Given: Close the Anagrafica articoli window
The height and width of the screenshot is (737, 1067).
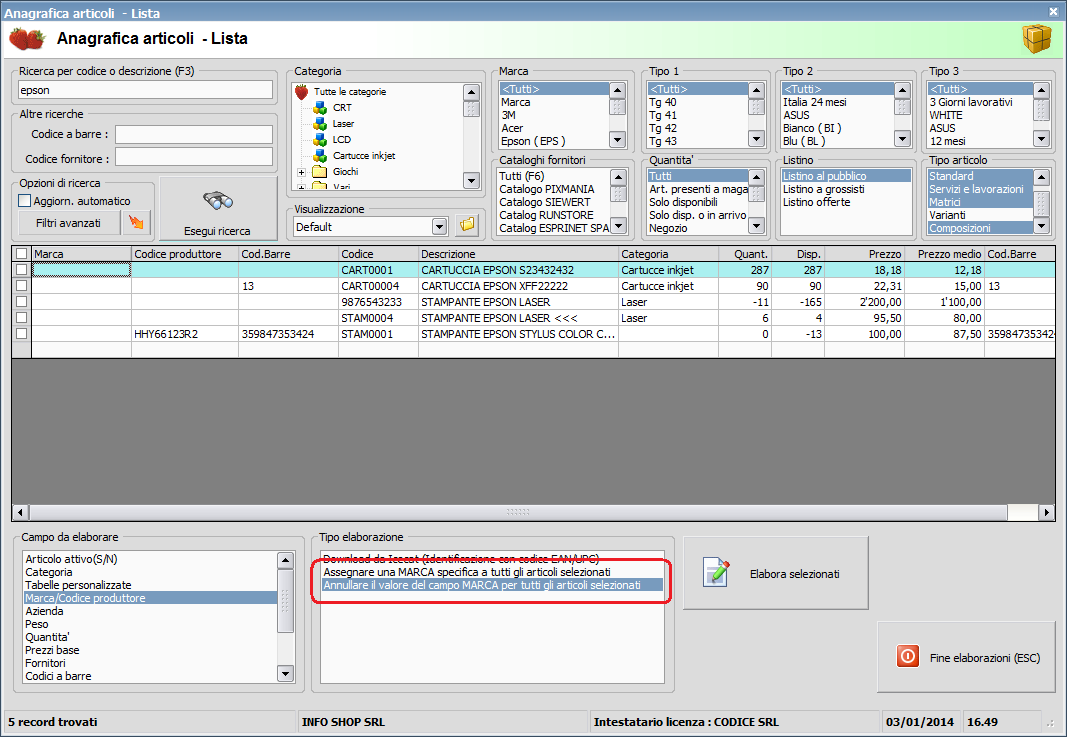Looking at the screenshot, I should tap(1053, 12).
